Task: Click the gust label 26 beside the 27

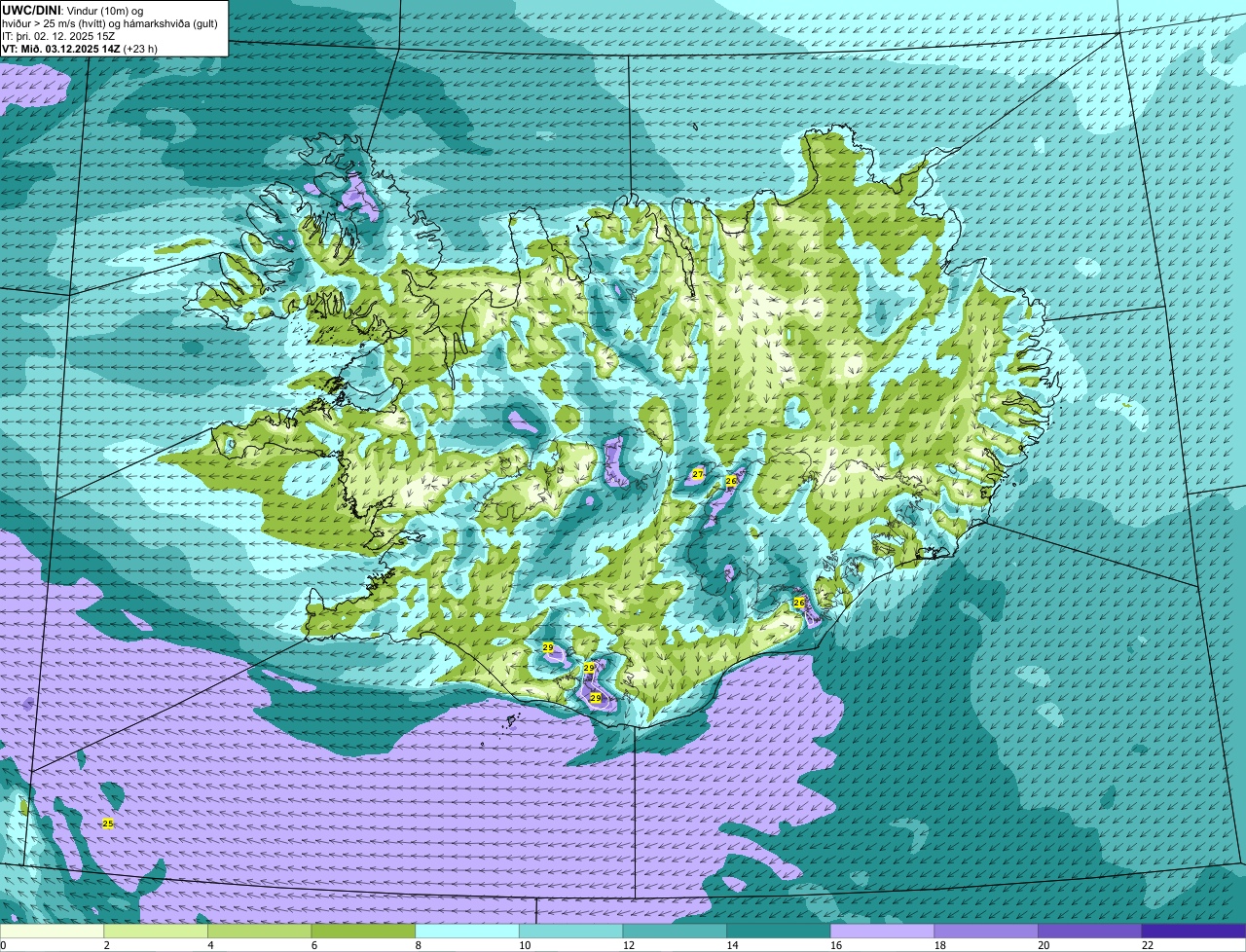Action: (x=731, y=481)
